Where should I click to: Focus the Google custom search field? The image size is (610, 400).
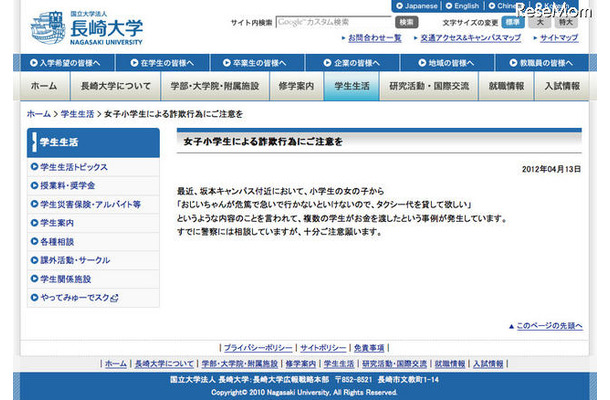tap(333, 22)
